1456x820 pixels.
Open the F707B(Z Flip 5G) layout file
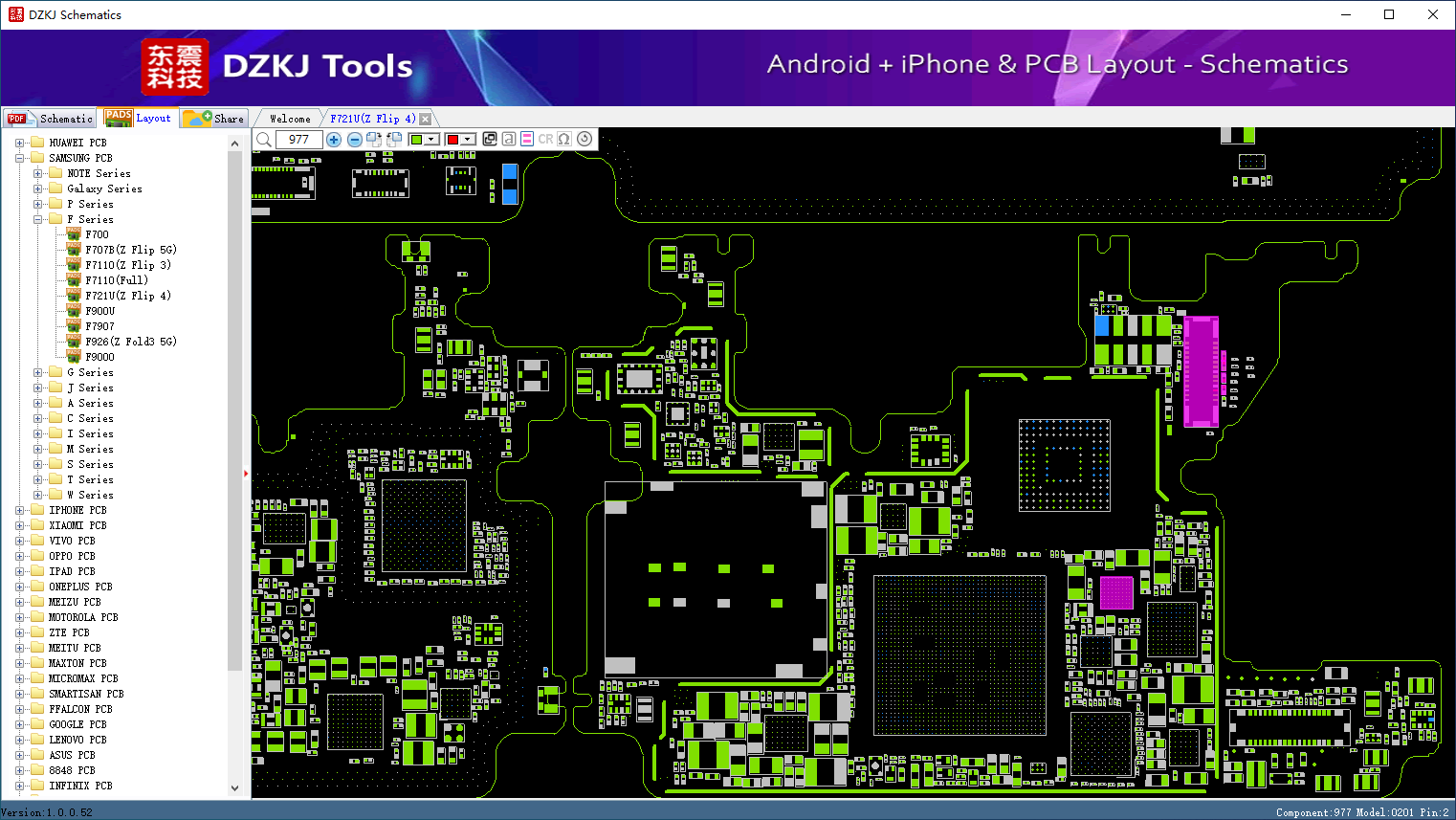(131, 250)
